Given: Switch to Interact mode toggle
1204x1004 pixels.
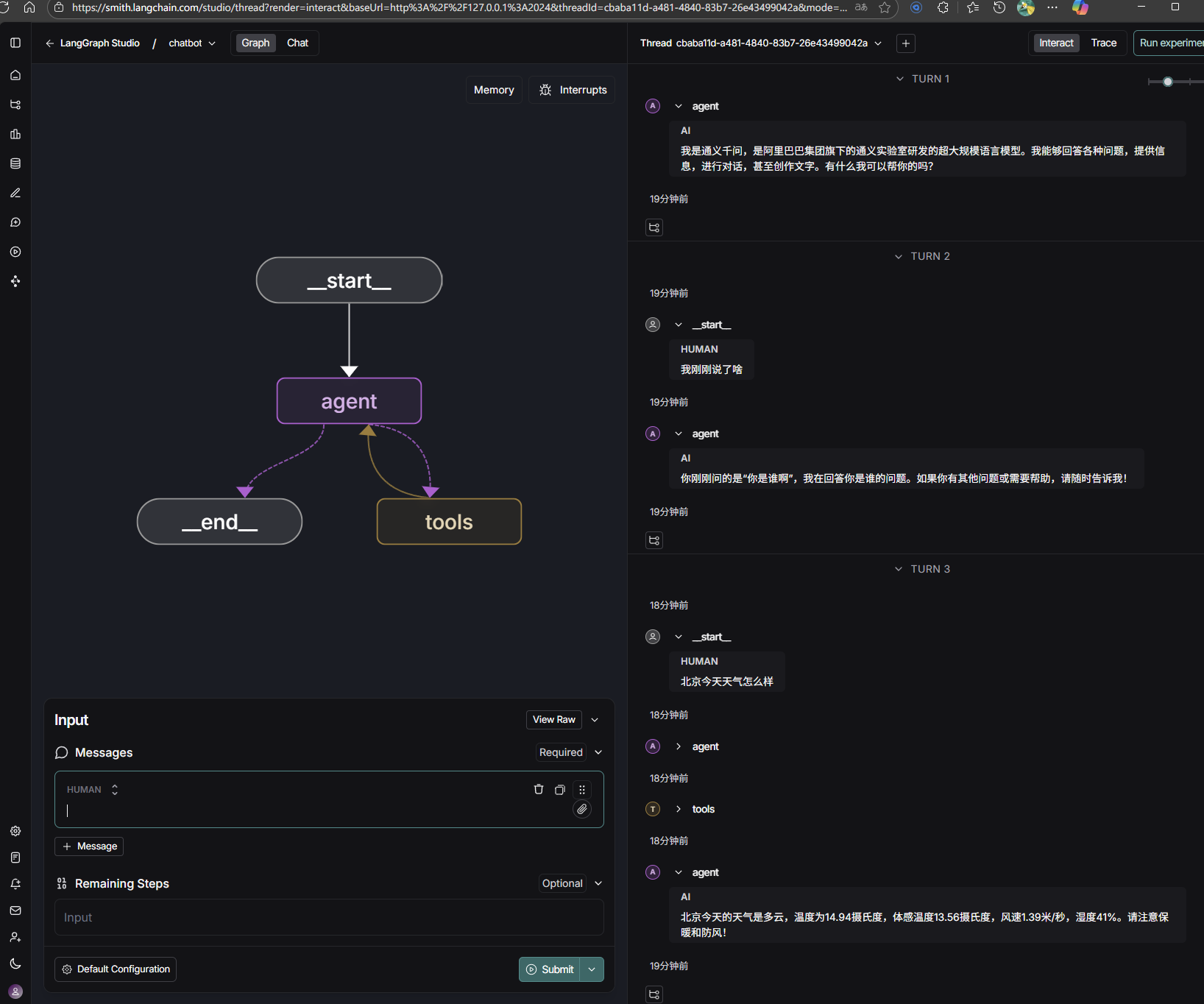Looking at the screenshot, I should point(1056,43).
